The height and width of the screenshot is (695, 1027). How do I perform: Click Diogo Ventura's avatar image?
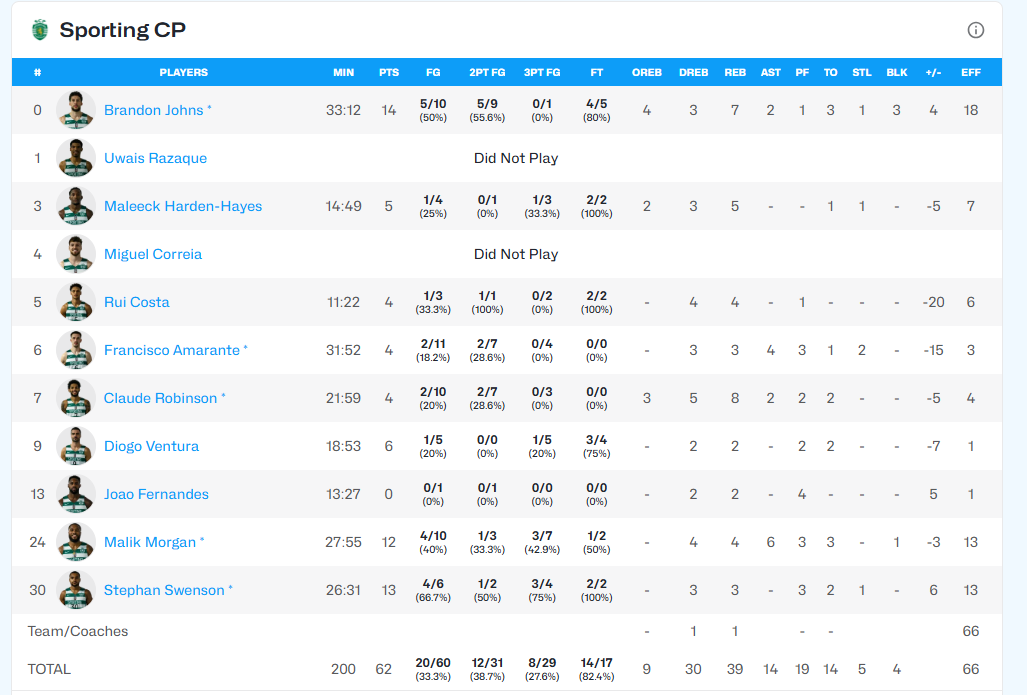click(76, 446)
